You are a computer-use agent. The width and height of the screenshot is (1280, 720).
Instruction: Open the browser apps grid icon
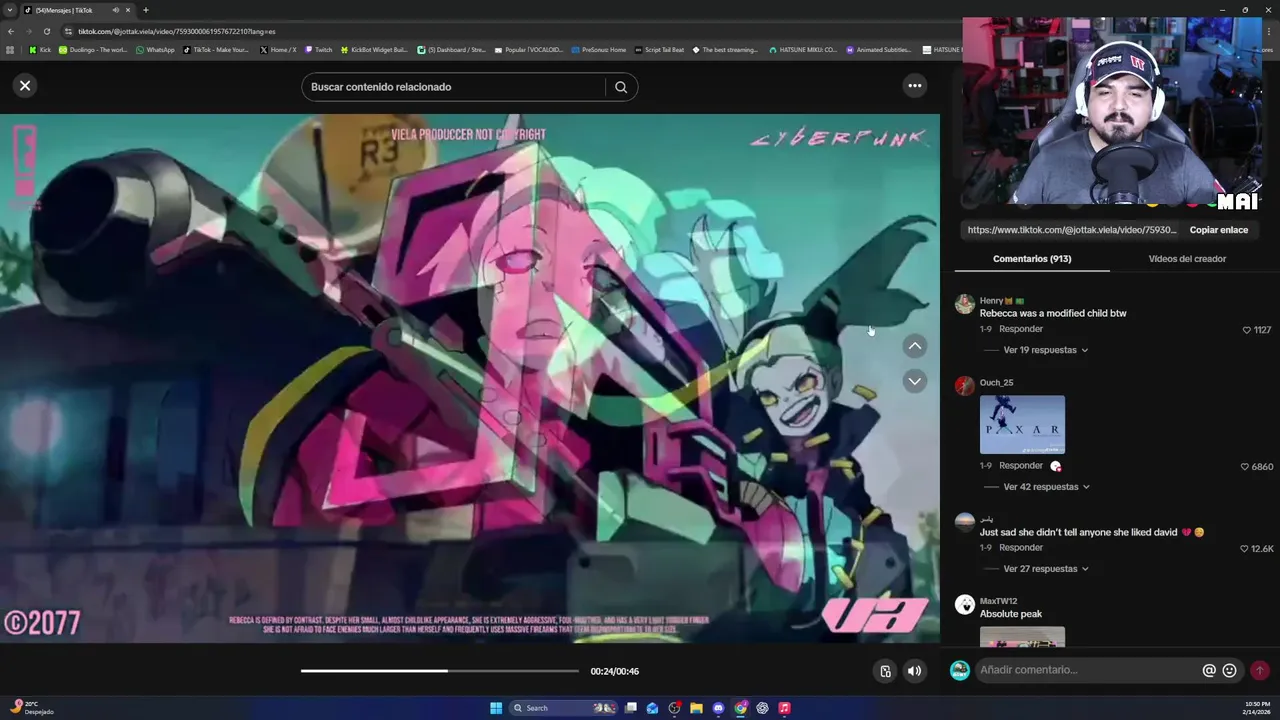click(x=10, y=50)
